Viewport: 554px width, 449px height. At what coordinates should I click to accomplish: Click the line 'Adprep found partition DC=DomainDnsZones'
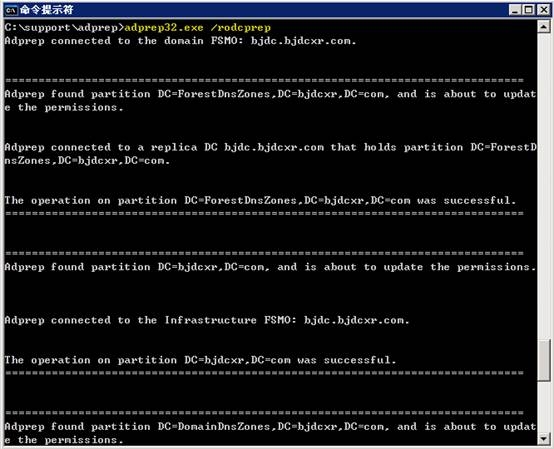pos(270,433)
